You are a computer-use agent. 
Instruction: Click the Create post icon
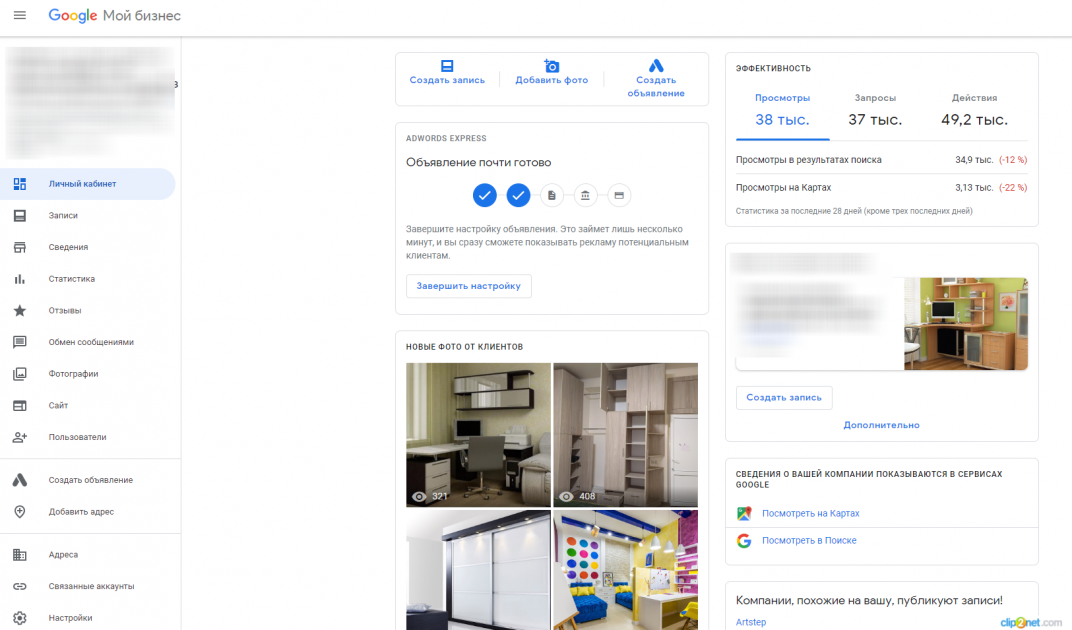point(447,65)
